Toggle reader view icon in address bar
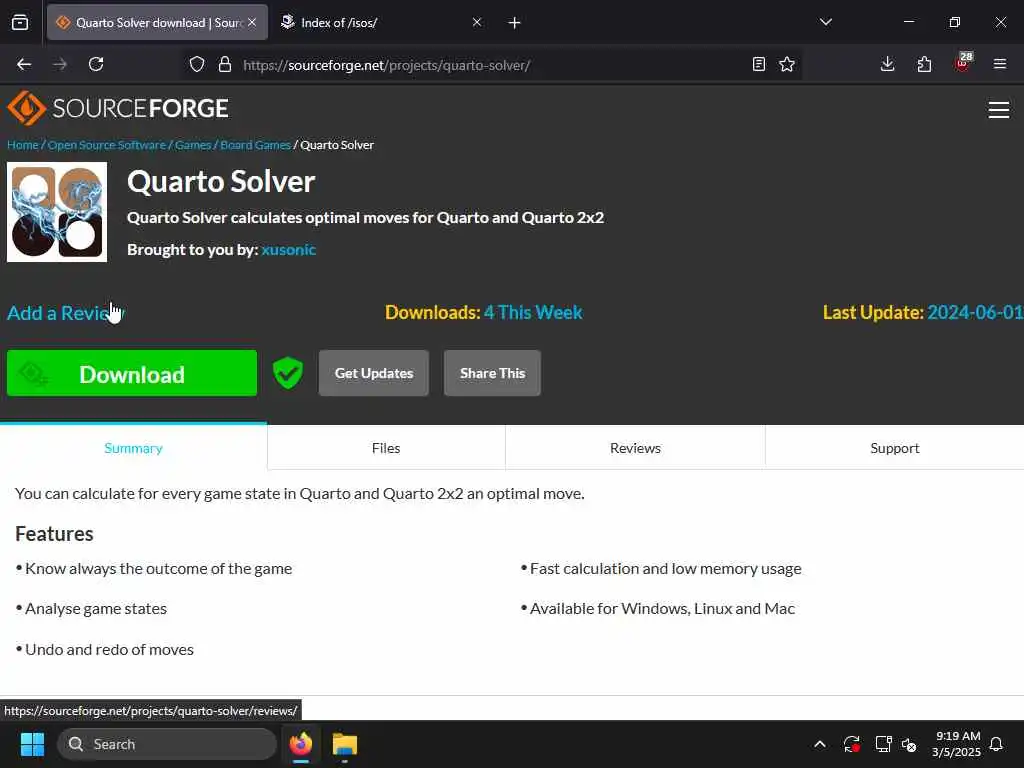Image resolution: width=1024 pixels, height=768 pixels. [758, 64]
